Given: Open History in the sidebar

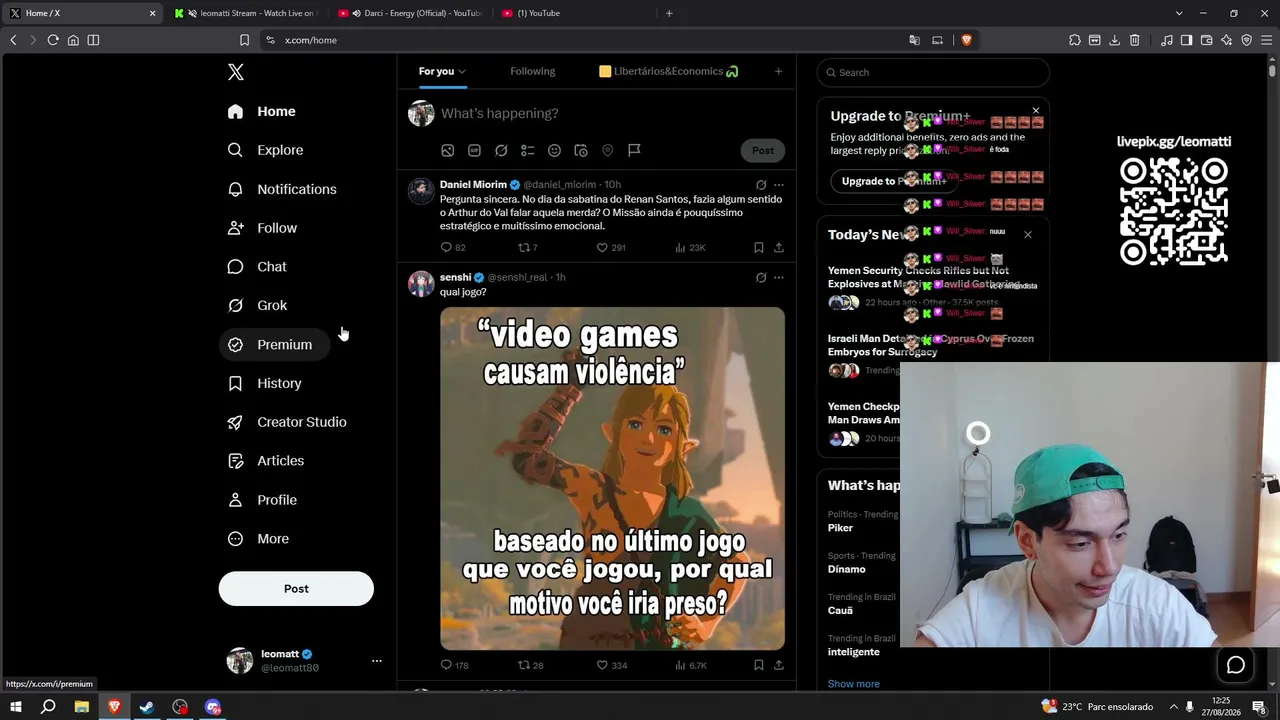Looking at the screenshot, I should tap(264, 383).
